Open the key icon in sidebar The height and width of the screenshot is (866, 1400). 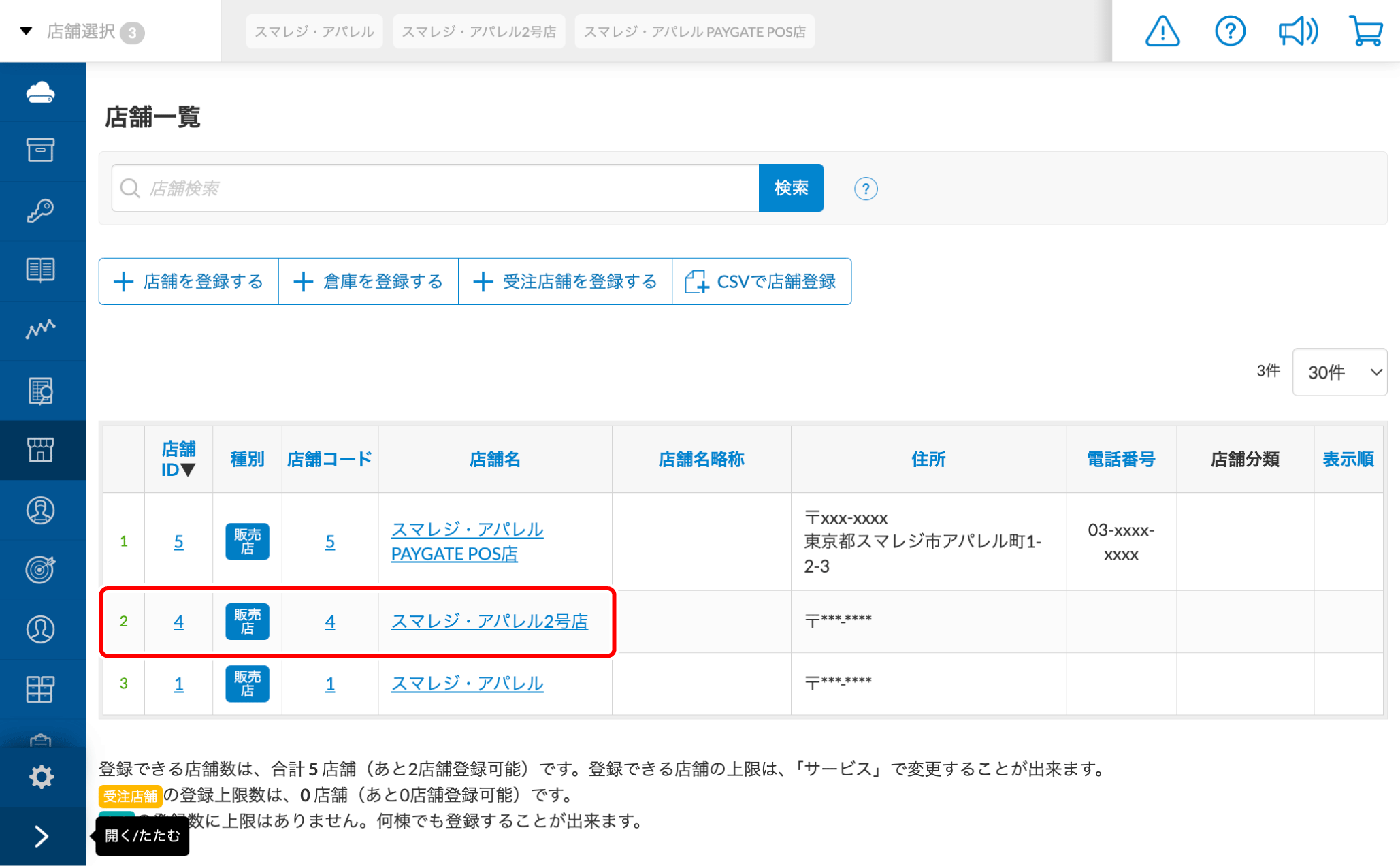pos(41,210)
